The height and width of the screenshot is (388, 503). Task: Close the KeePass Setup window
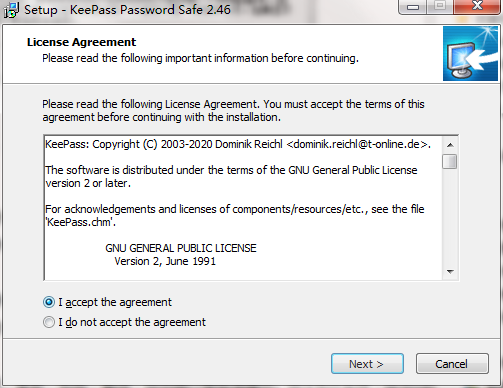pyautogui.click(x=477, y=6)
